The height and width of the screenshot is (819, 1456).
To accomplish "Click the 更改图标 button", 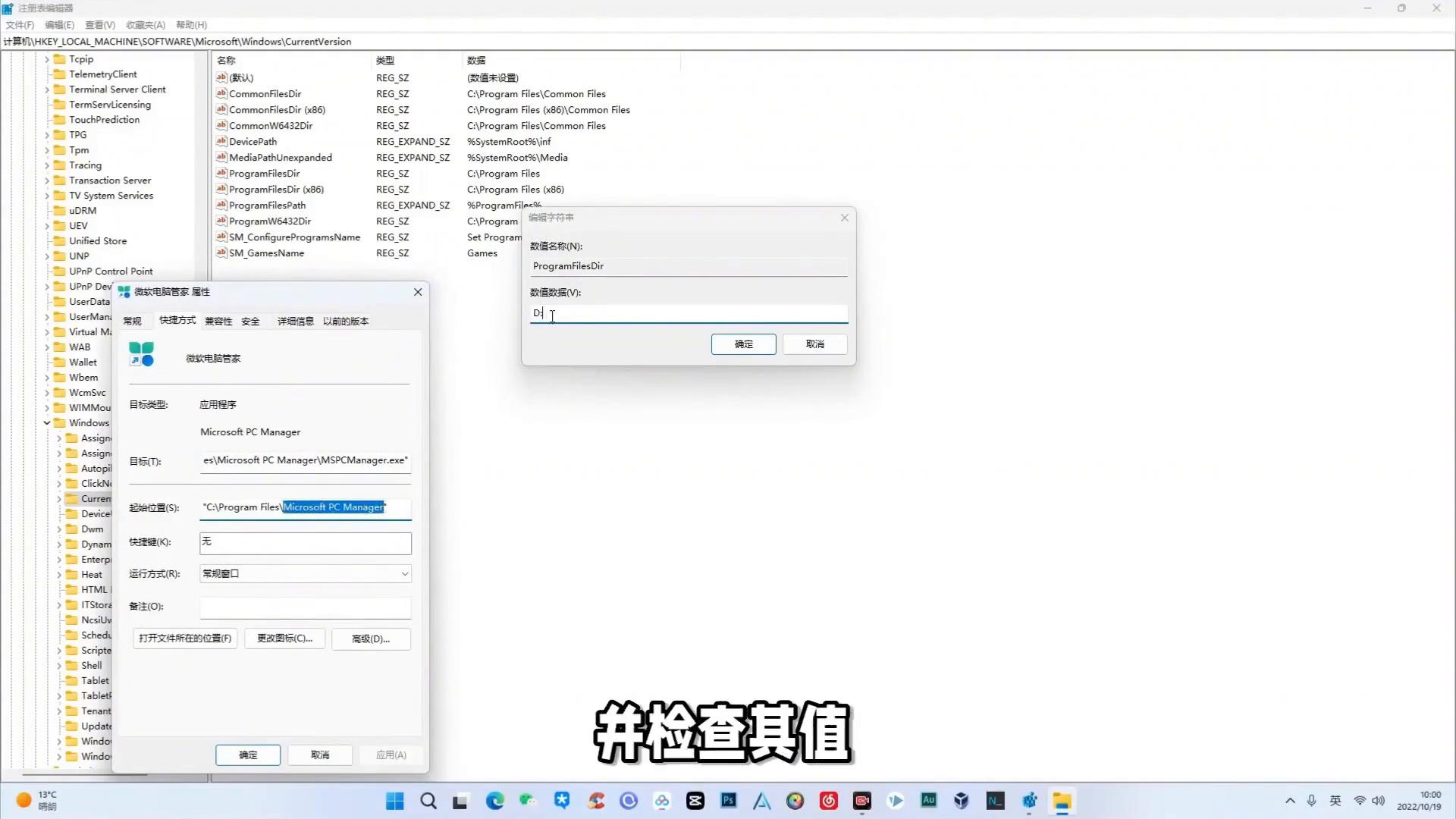I will coord(284,639).
